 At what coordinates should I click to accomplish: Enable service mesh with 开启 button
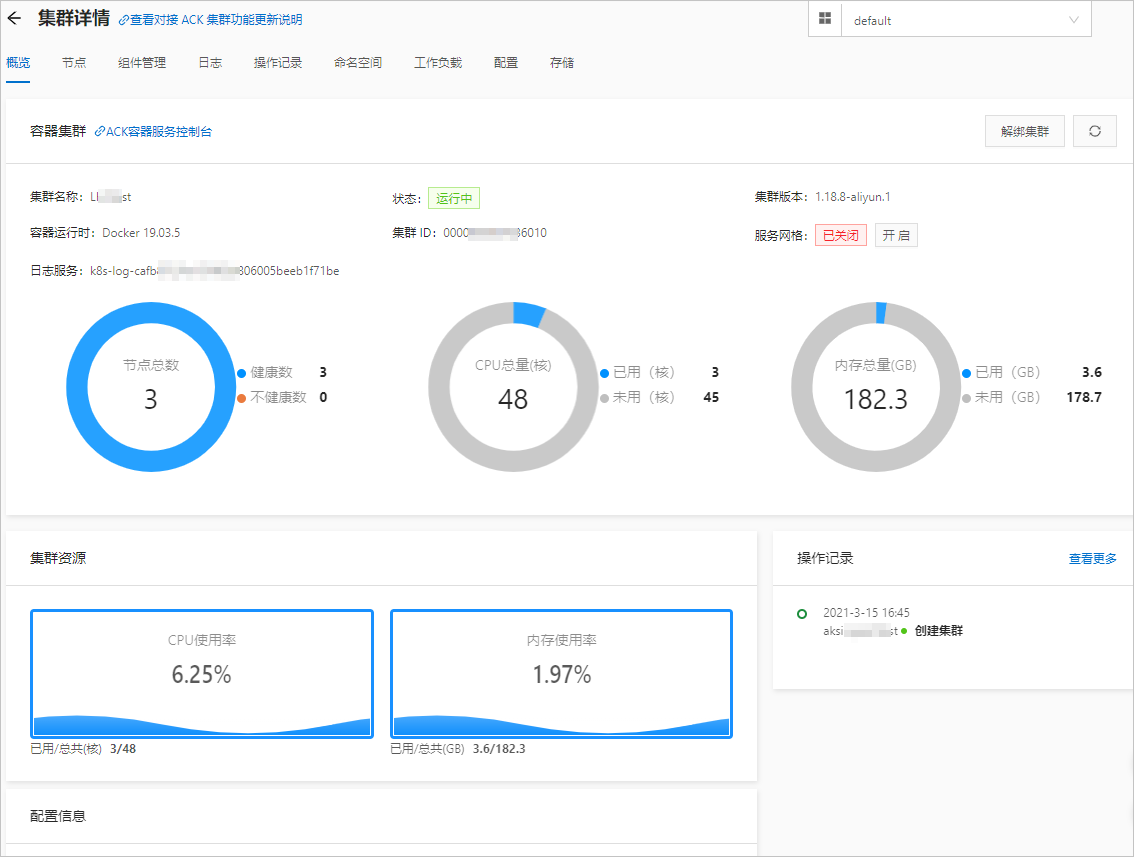[896, 235]
